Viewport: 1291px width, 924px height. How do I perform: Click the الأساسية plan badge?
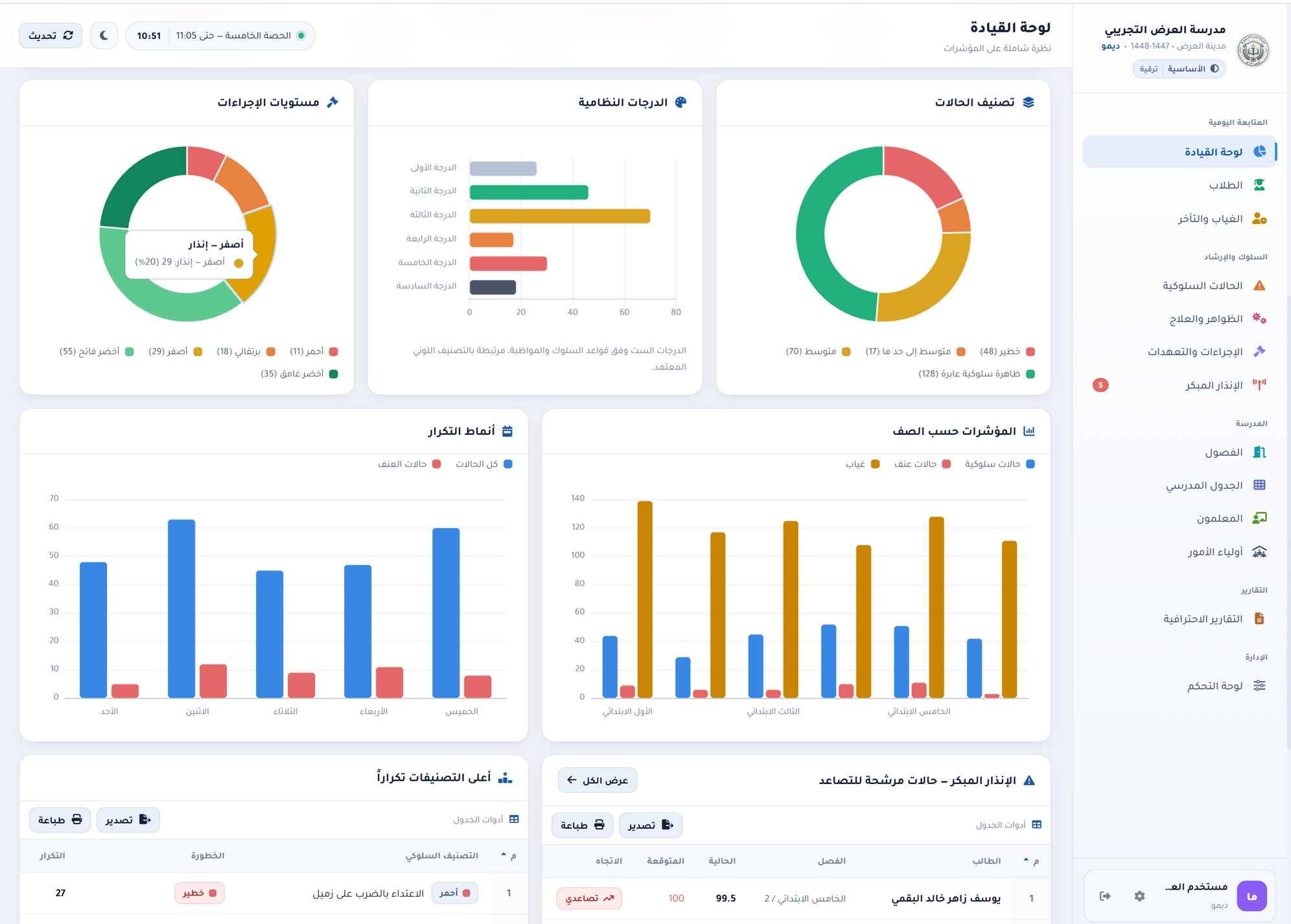pyautogui.click(x=1193, y=69)
